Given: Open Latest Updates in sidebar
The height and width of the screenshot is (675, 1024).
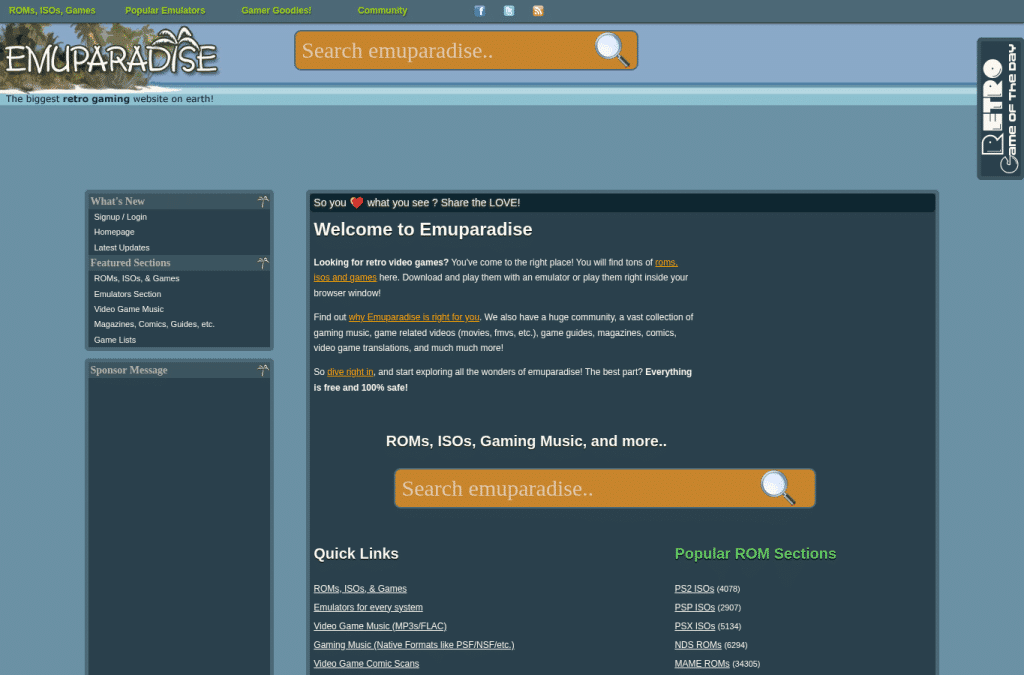Looking at the screenshot, I should [121, 247].
